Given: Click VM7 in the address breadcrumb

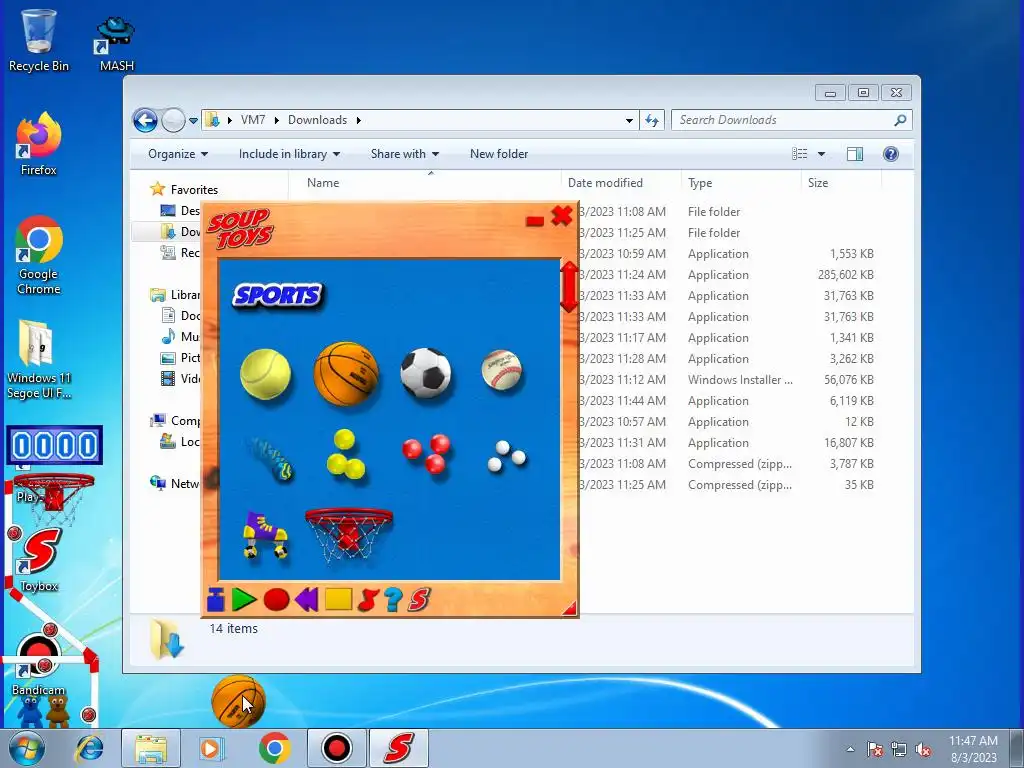Looking at the screenshot, I should [x=253, y=120].
